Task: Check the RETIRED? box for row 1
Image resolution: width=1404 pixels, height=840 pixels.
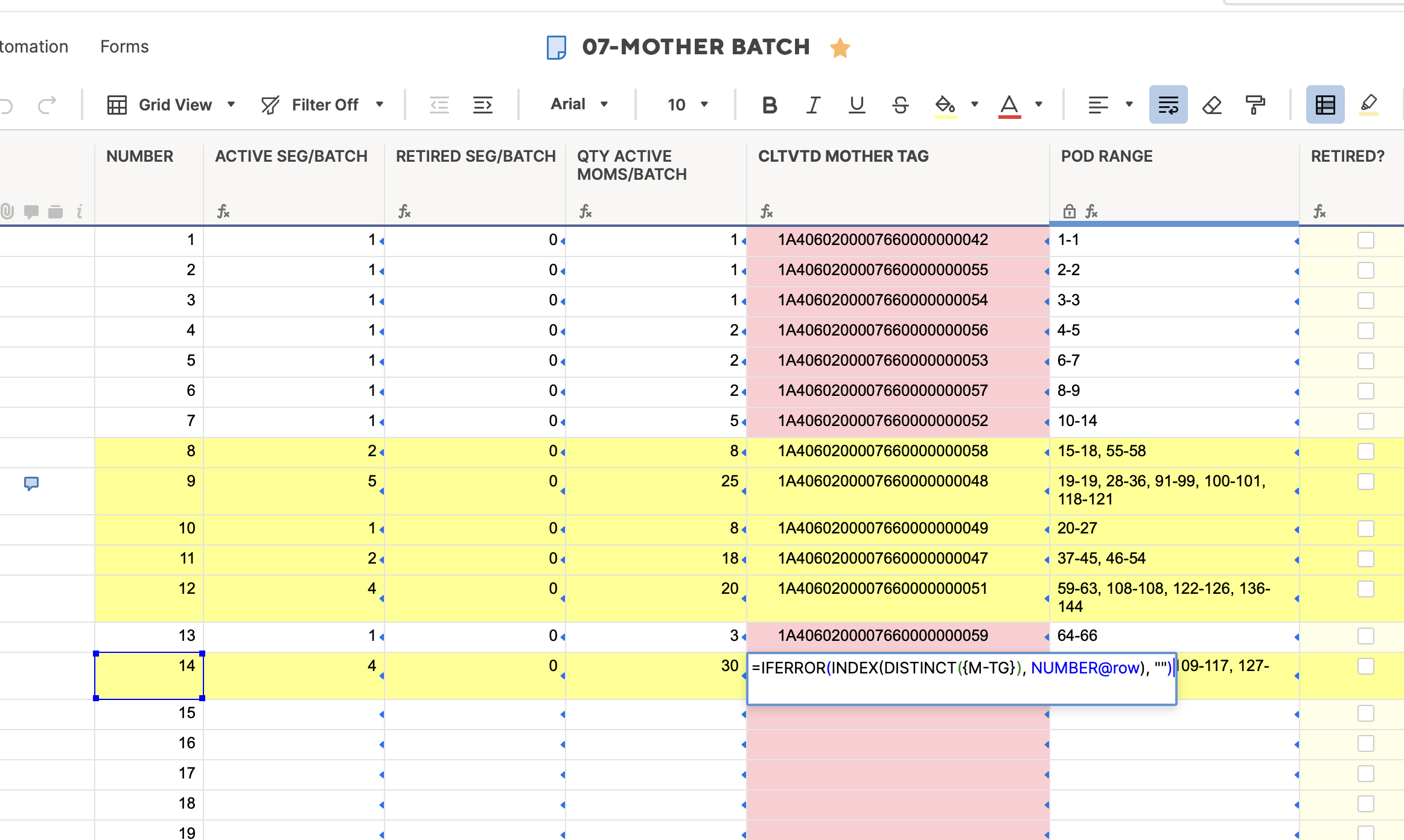Action: coord(1366,240)
